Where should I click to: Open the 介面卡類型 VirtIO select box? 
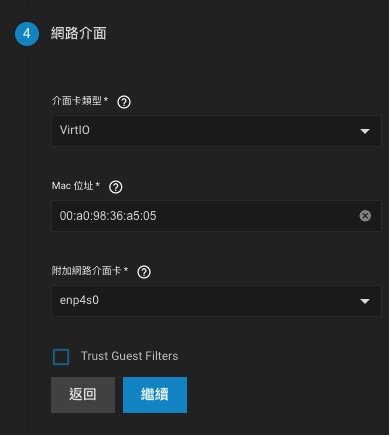(x=217, y=131)
